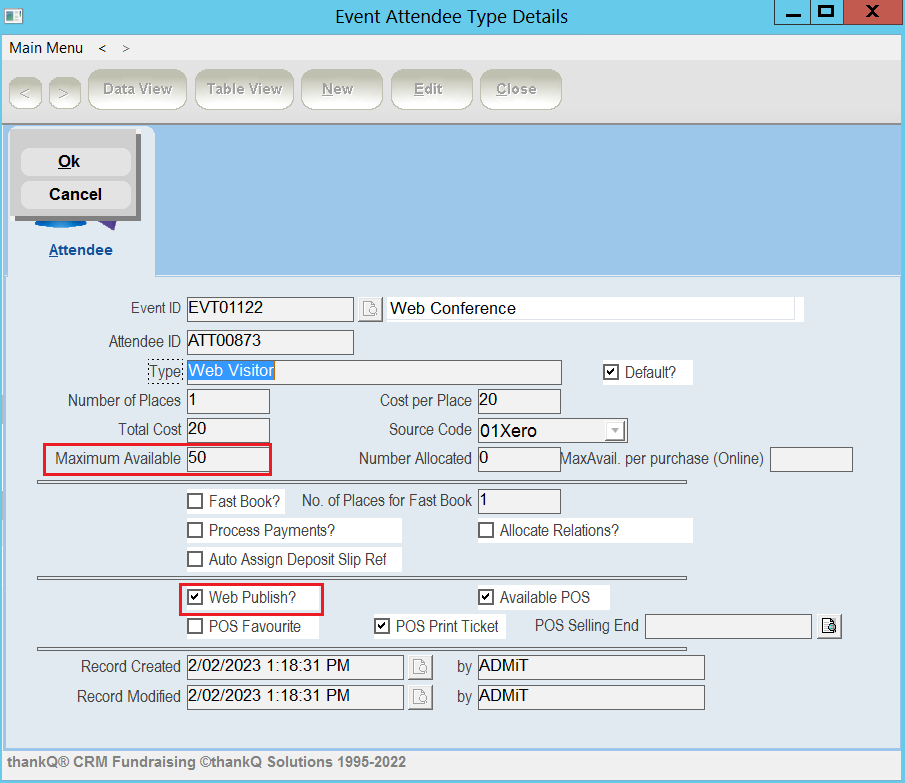Enable the Fast Book? checkbox
Image resolution: width=905 pixels, height=783 pixels.
point(195,501)
